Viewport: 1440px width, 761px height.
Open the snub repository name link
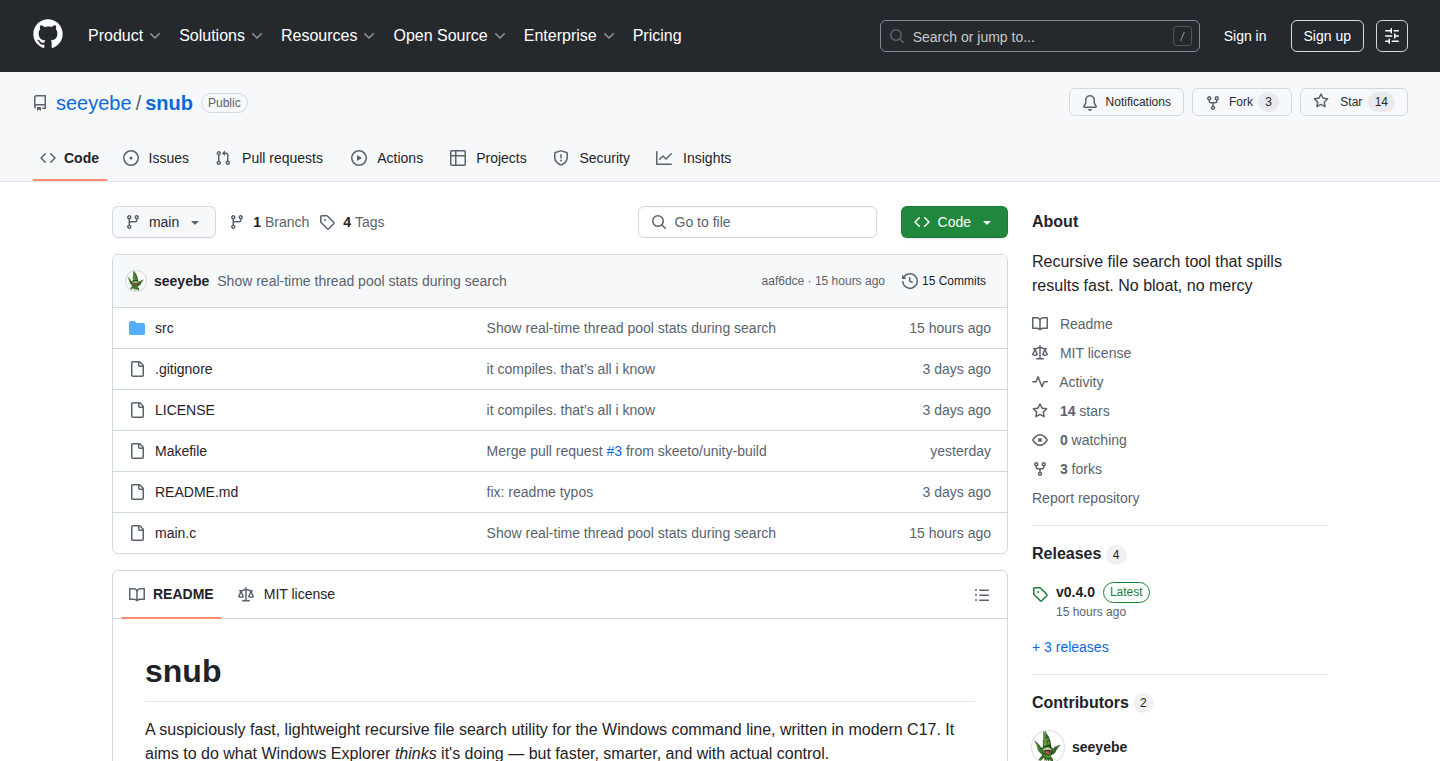coord(169,103)
